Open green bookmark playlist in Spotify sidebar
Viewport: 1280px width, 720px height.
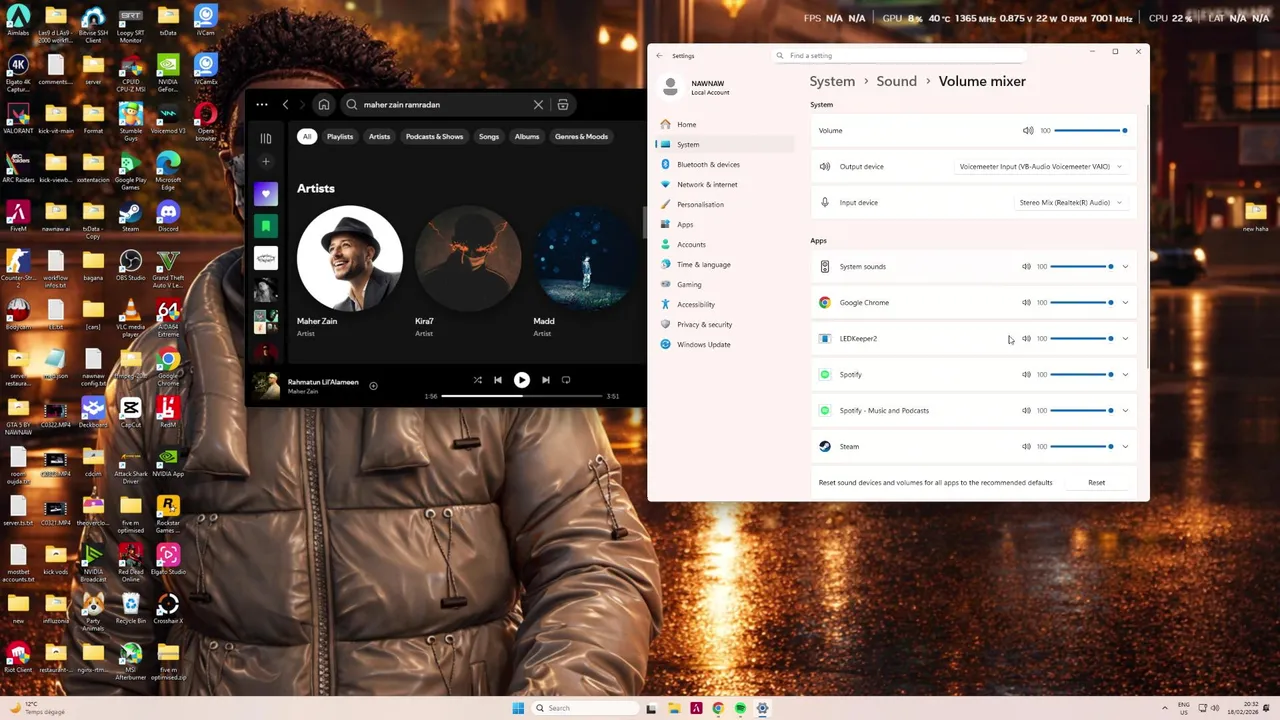pyautogui.click(x=266, y=226)
